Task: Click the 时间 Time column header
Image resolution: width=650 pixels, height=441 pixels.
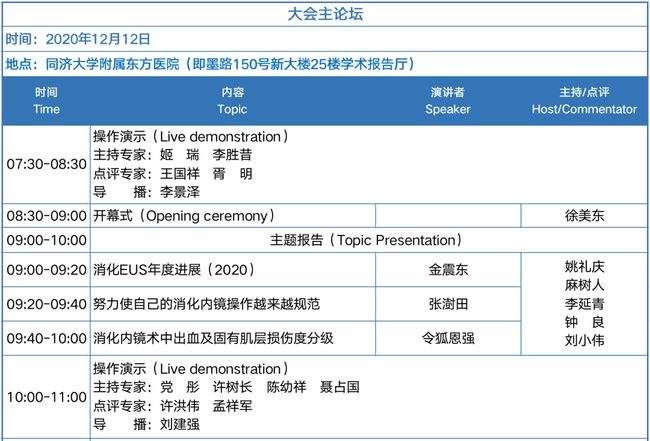Action: coord(46,101)
